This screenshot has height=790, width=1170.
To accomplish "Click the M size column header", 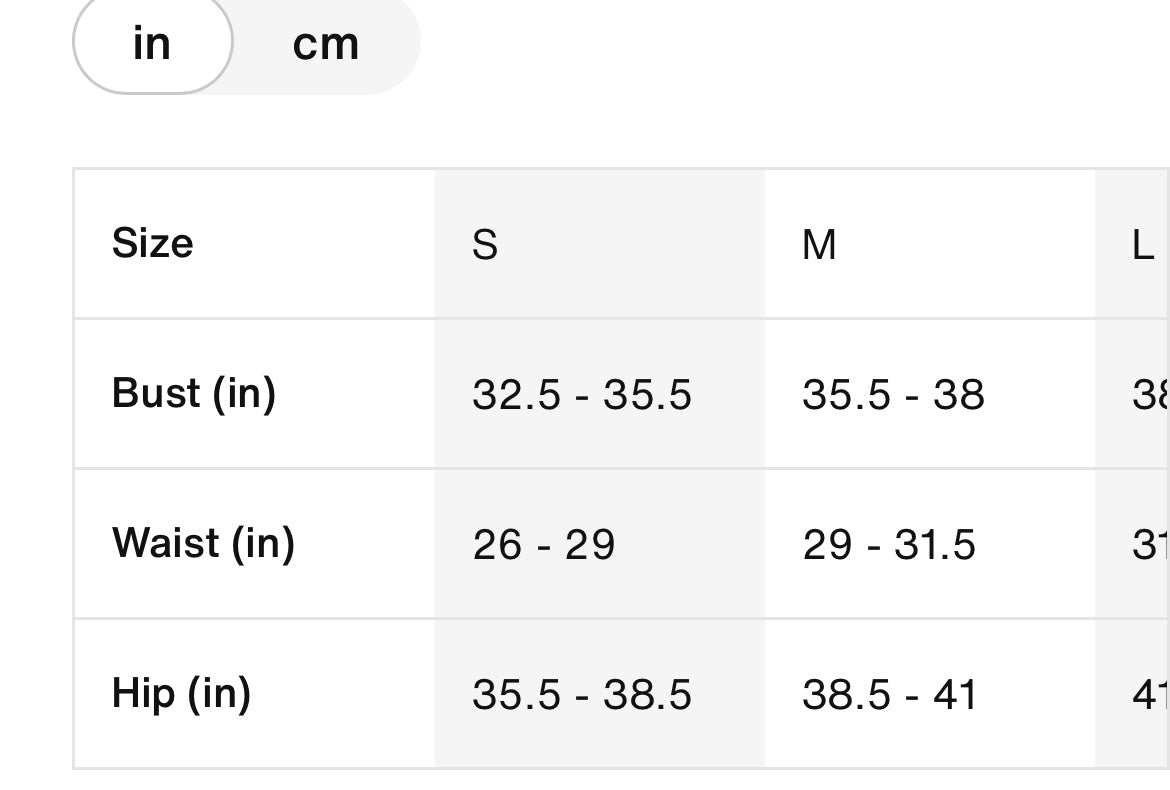I will click(x=819, y=245).
